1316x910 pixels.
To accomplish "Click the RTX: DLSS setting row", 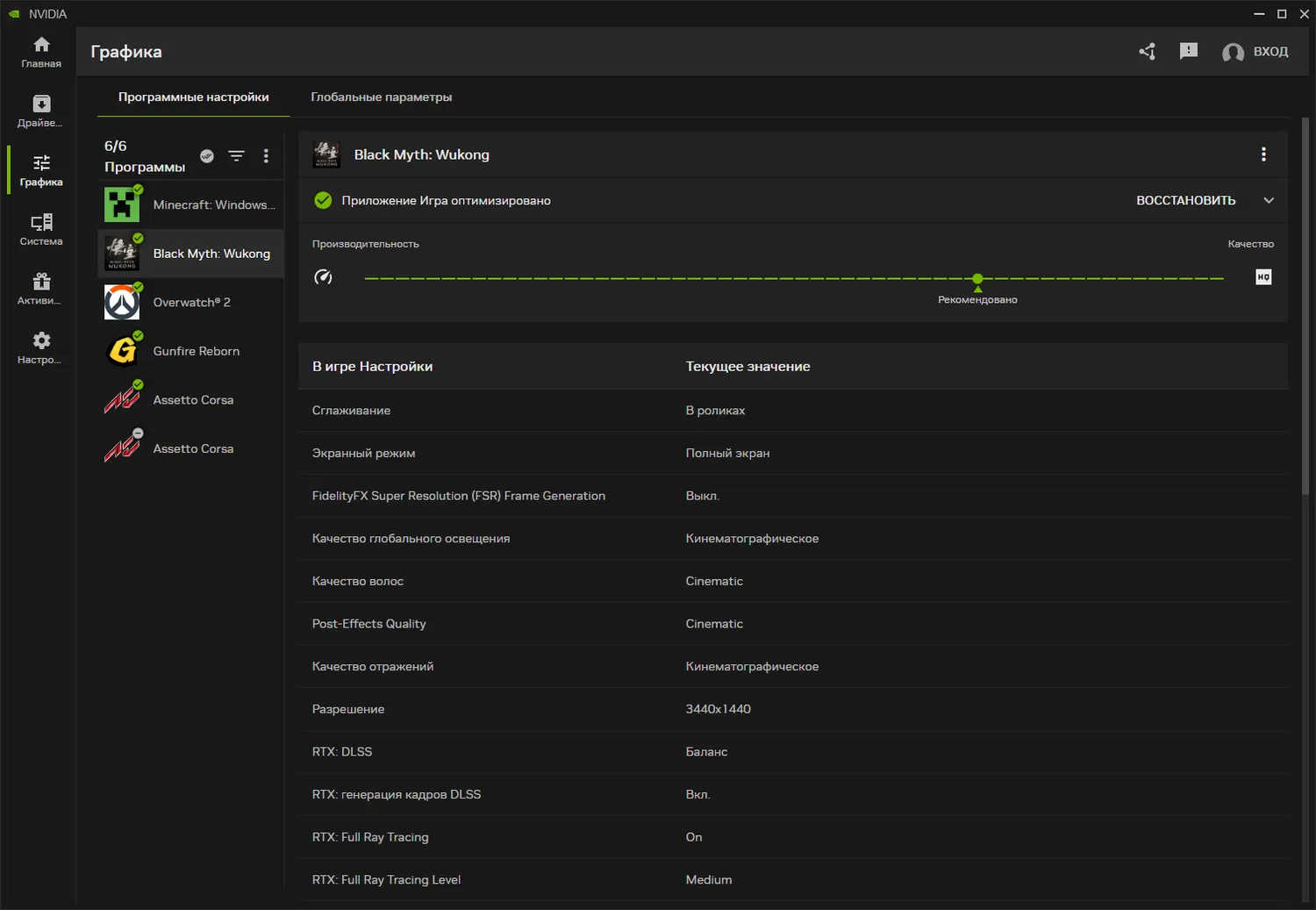I will pos(793,752).
